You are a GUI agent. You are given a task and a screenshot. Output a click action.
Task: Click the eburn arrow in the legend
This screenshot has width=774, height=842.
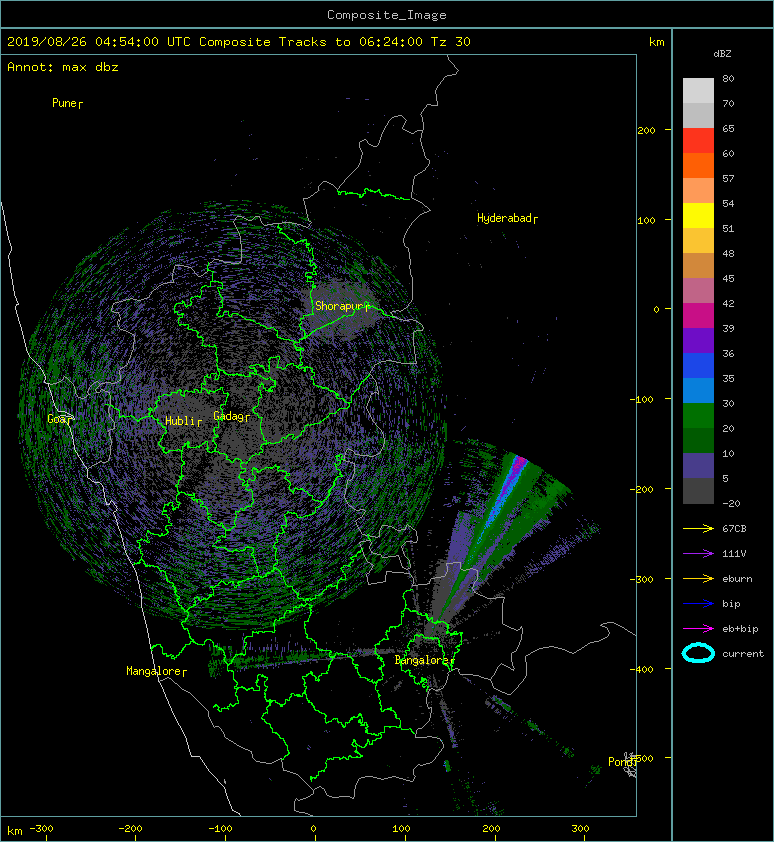pos(698,579)
